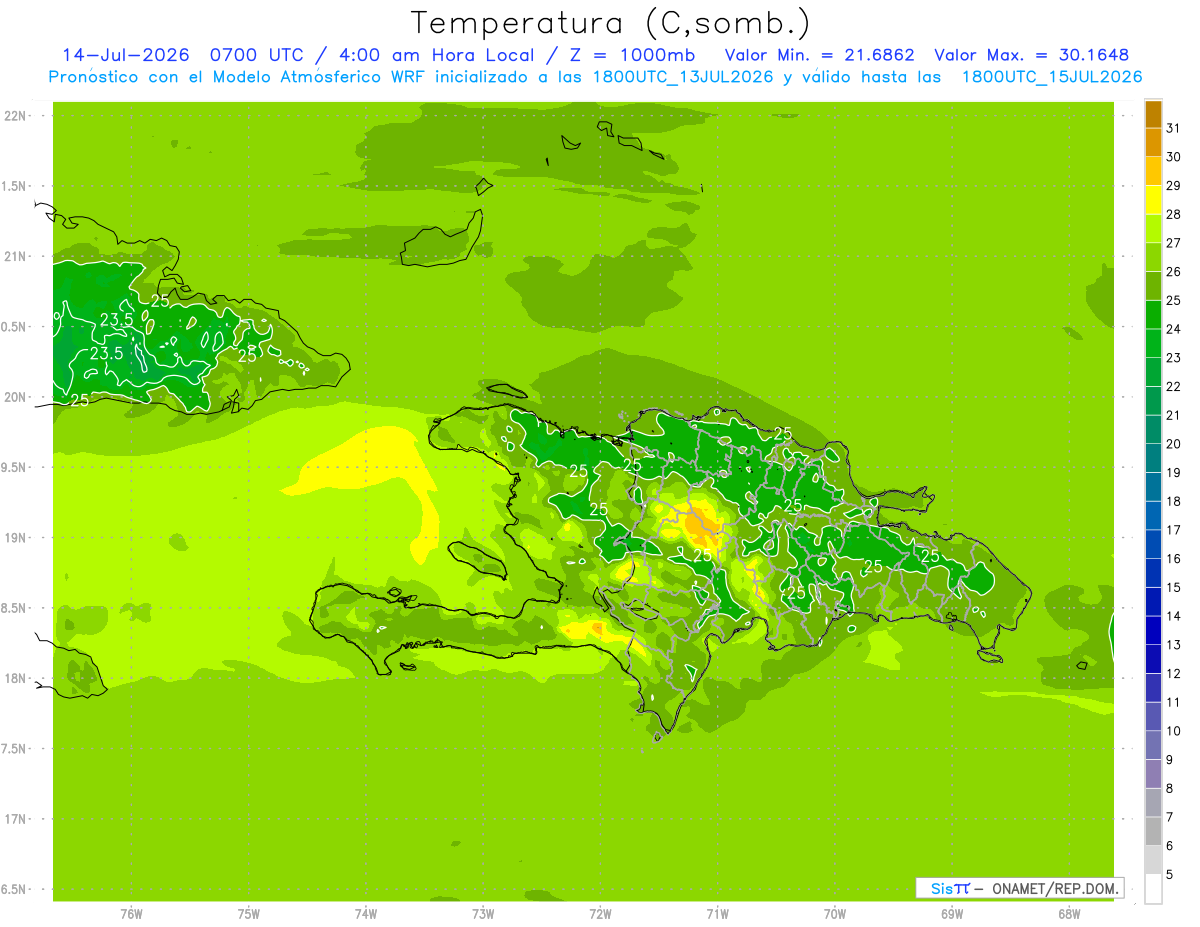The image size is (1200, 927).
Task: Select the dark blue 13 legend swatch
Action: click(x=1153, y=631)
